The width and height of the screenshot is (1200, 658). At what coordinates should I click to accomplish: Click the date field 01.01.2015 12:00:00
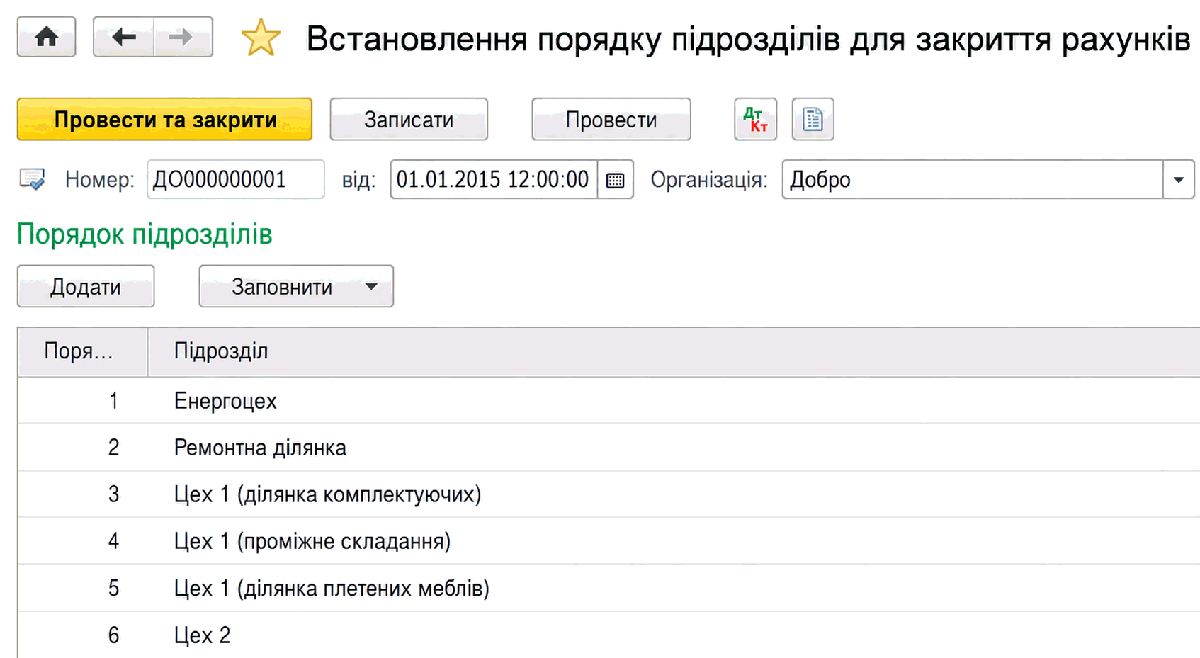[494, 181]
